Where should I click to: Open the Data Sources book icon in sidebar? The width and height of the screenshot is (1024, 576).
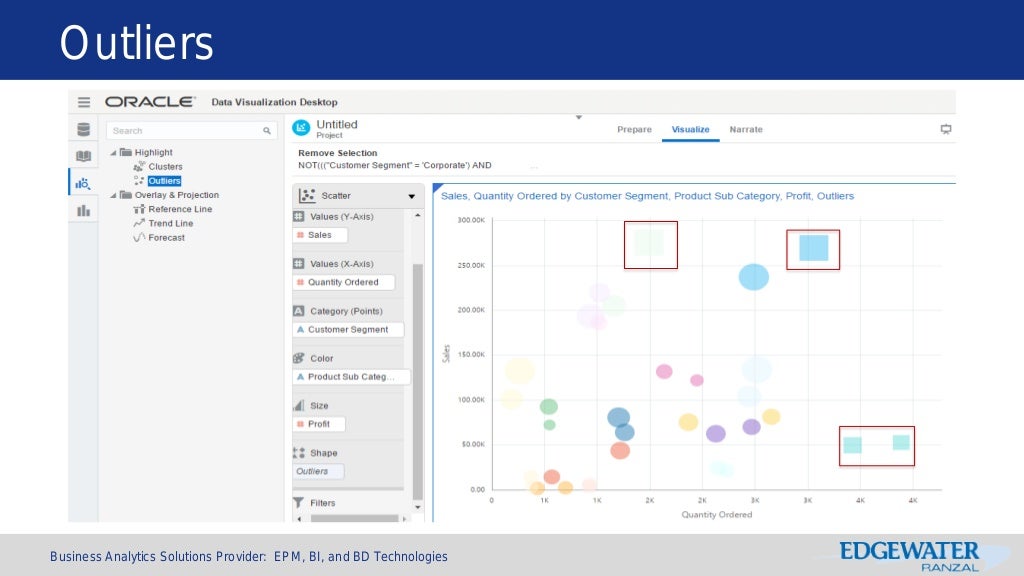tap(84, 156)
